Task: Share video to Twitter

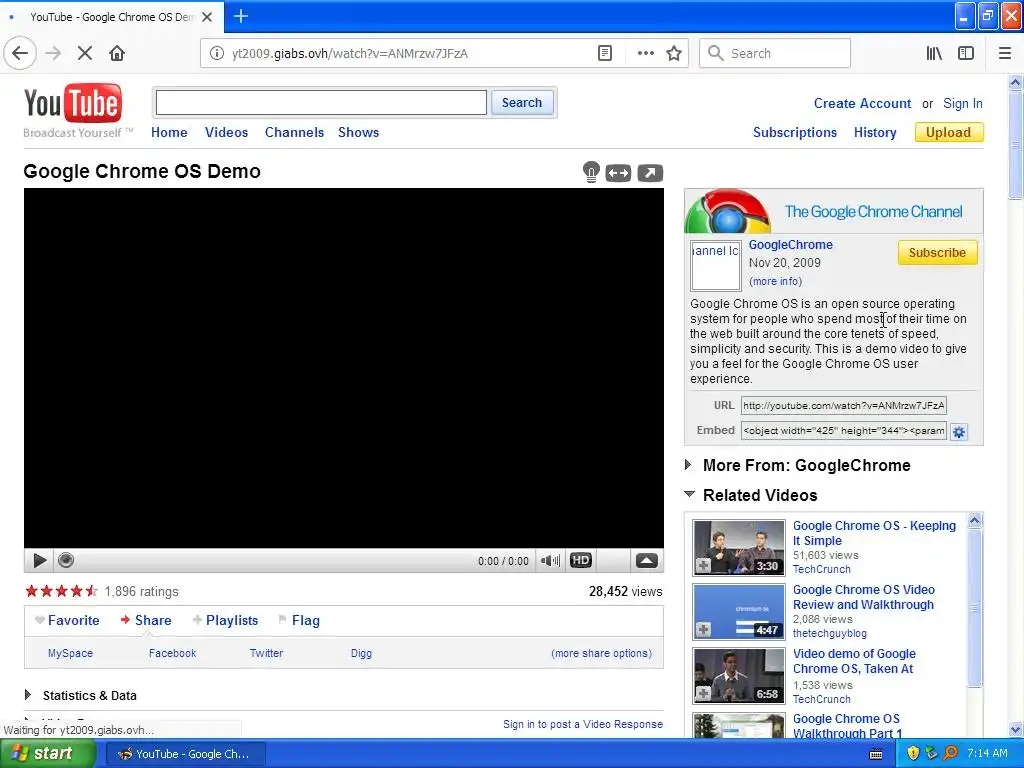Action: click(266, 653)
